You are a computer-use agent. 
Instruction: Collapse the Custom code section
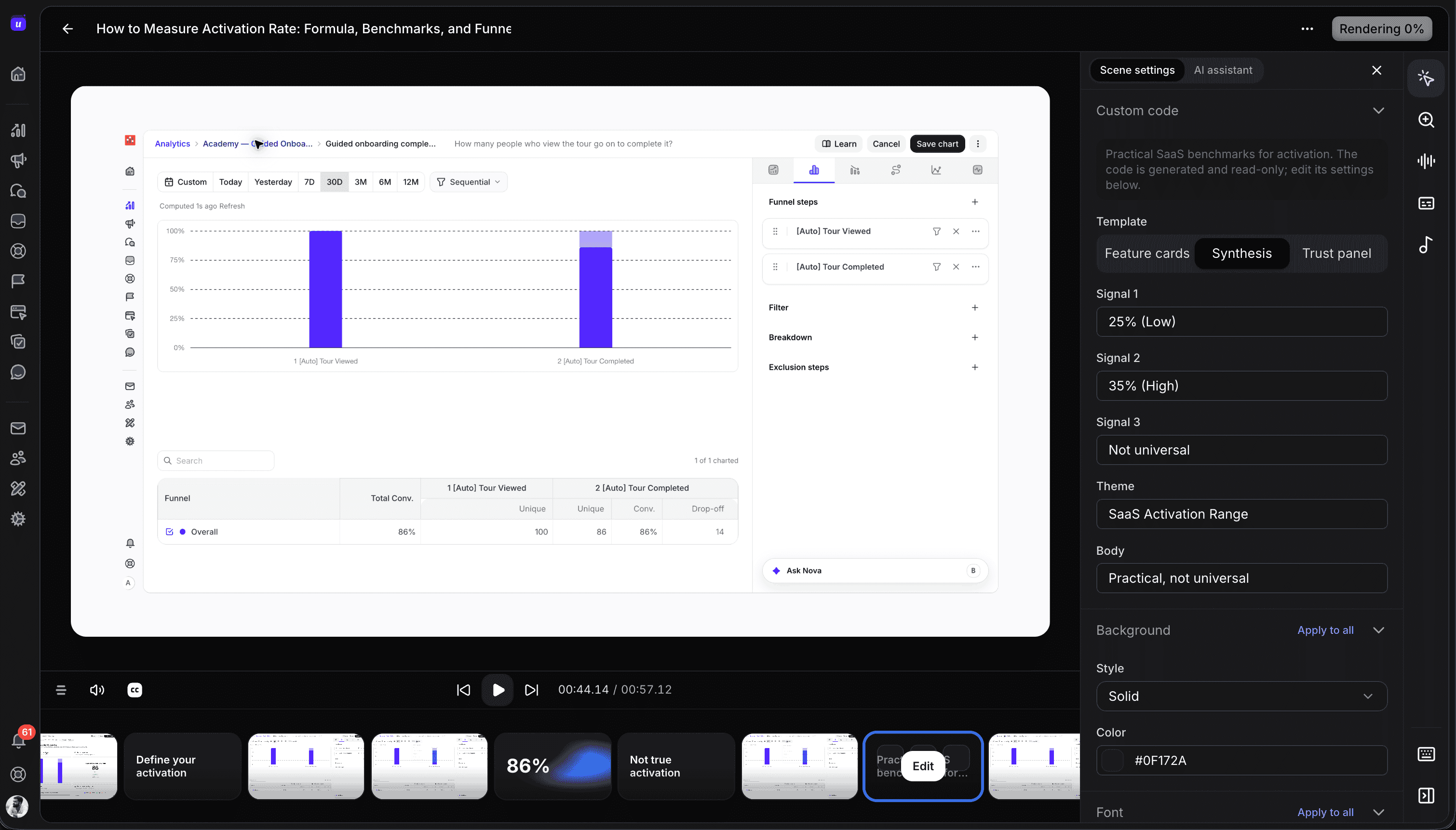click(1378, 110)
